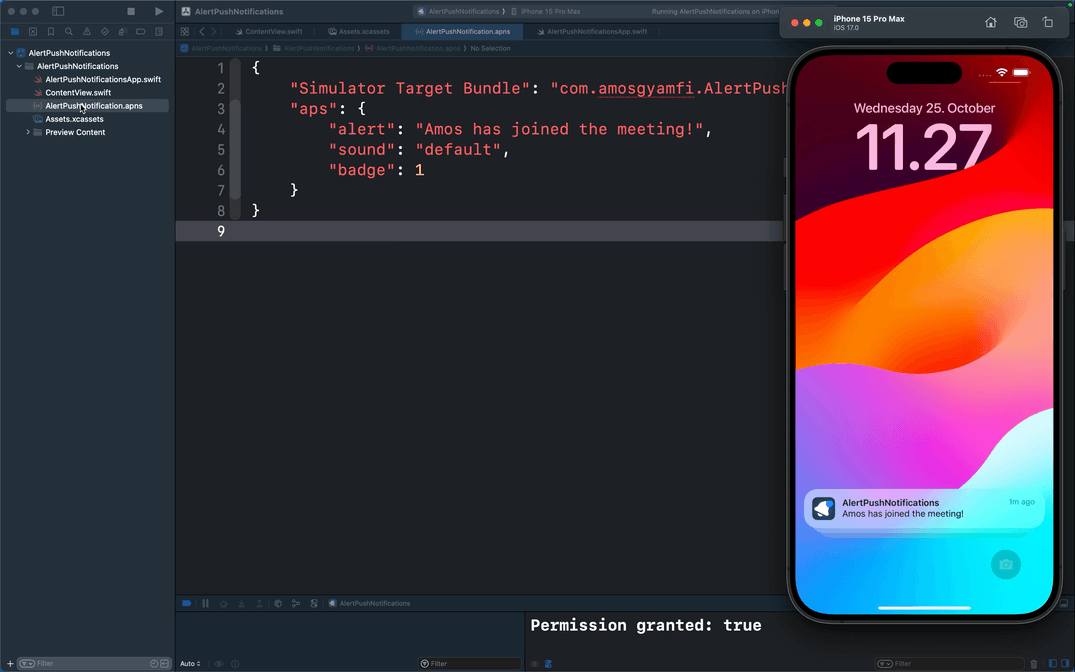Open Debug Memory Graph
The width and height of the screenshot is (1075, 672).
(x=295, y=603)
